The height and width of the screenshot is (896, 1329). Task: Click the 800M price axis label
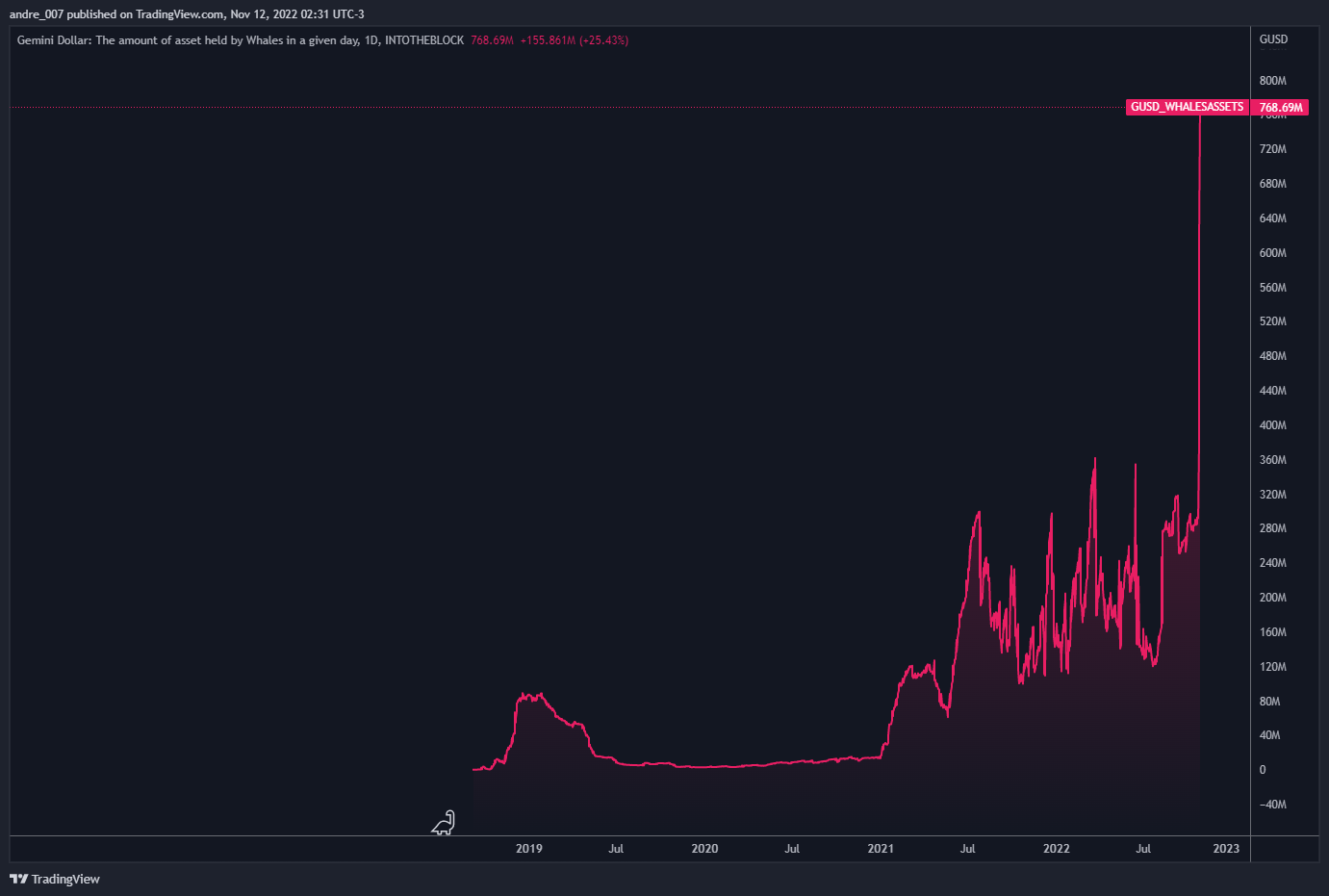point(1272,81)
